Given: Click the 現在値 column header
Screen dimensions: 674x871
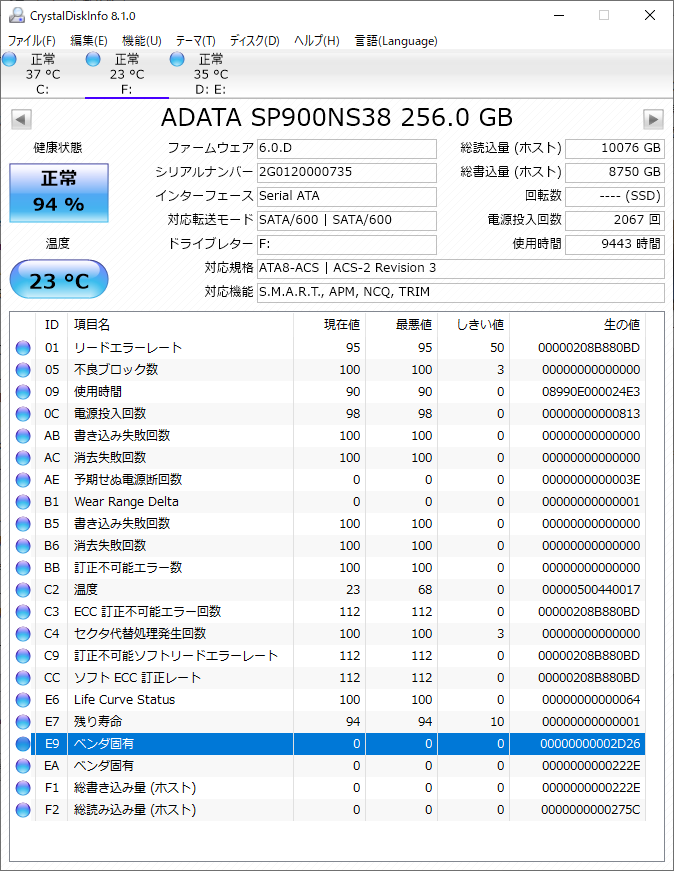Looking at the screenshot, I should click(x=329, y=324).
